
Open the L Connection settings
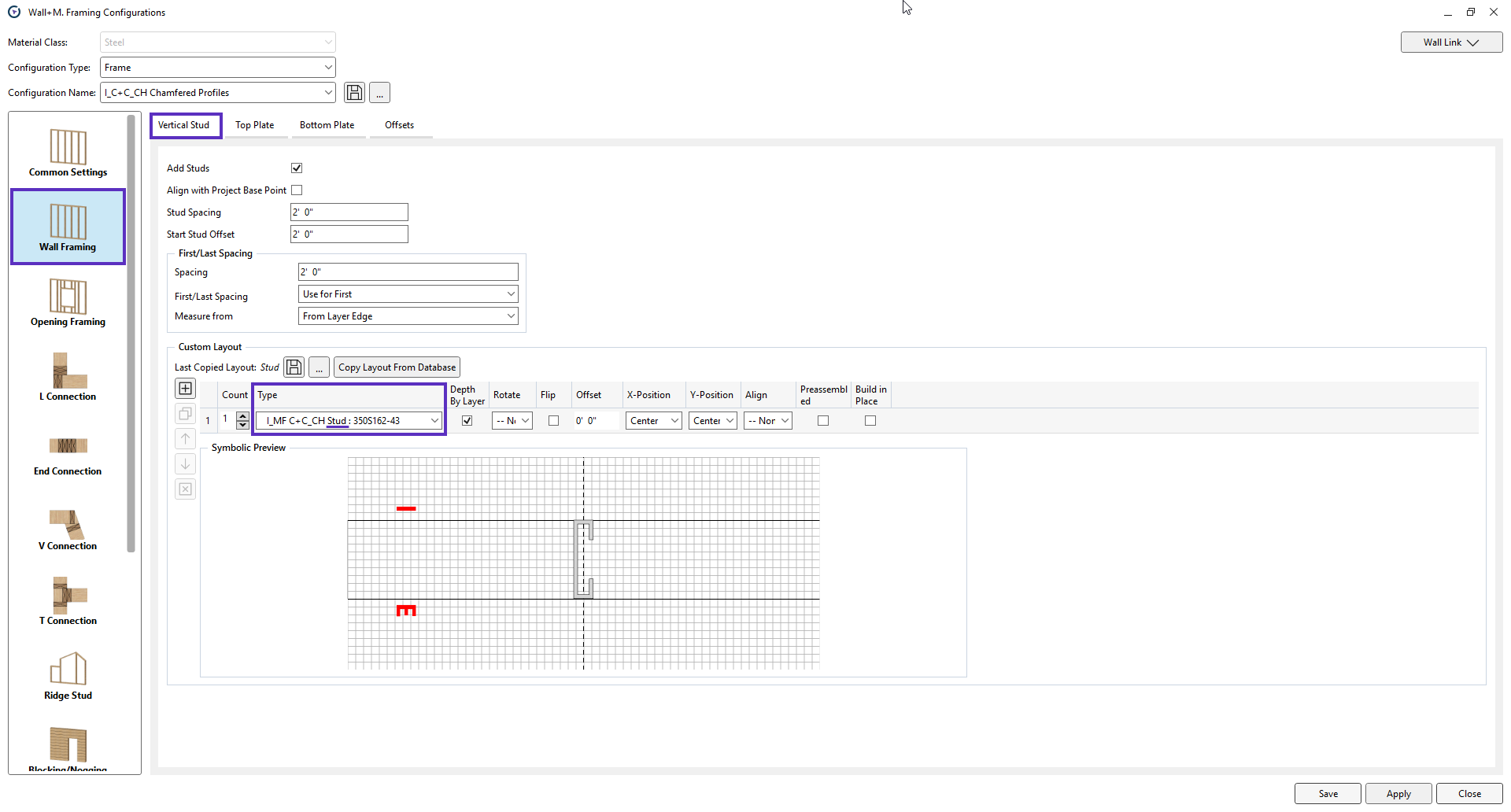pyautogui.click(x=68, y=377)
